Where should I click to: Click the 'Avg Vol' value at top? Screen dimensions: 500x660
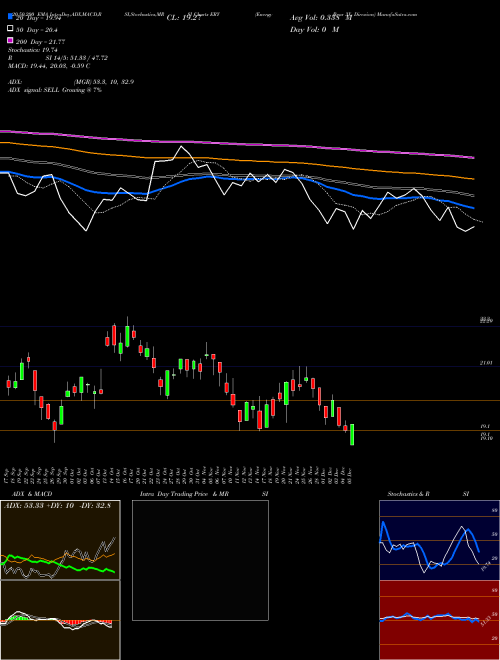[x=321, y=18]
